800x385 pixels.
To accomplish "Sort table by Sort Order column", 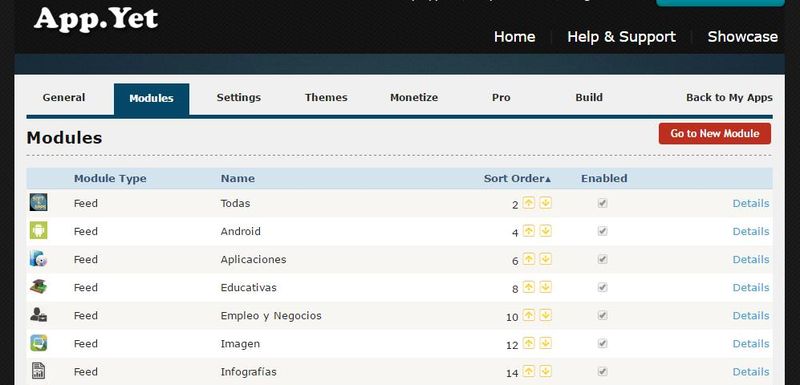I will tap(517, 178).
